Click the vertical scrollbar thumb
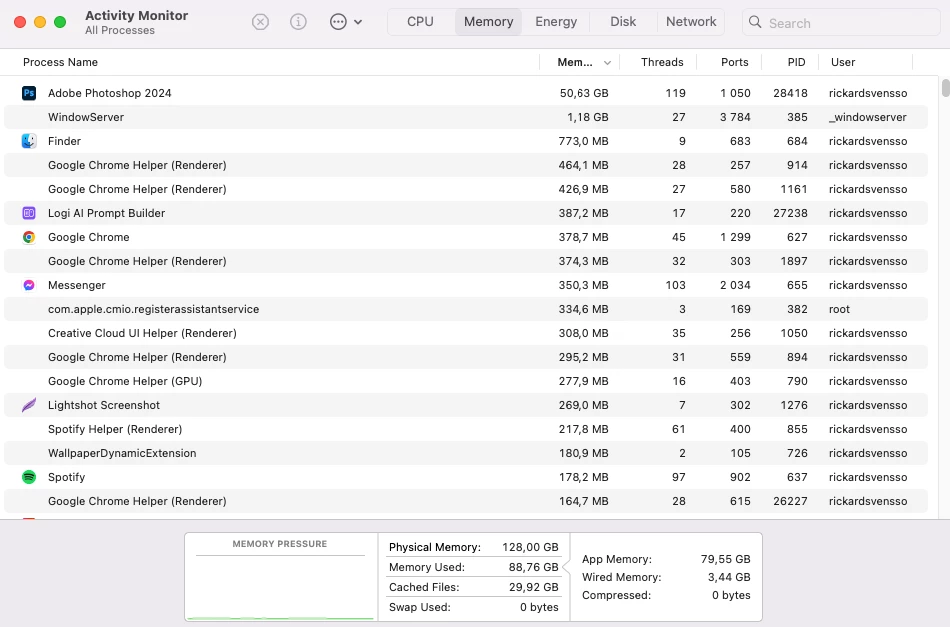The height and width of the screenshot is (627, 950). (945, 87)
